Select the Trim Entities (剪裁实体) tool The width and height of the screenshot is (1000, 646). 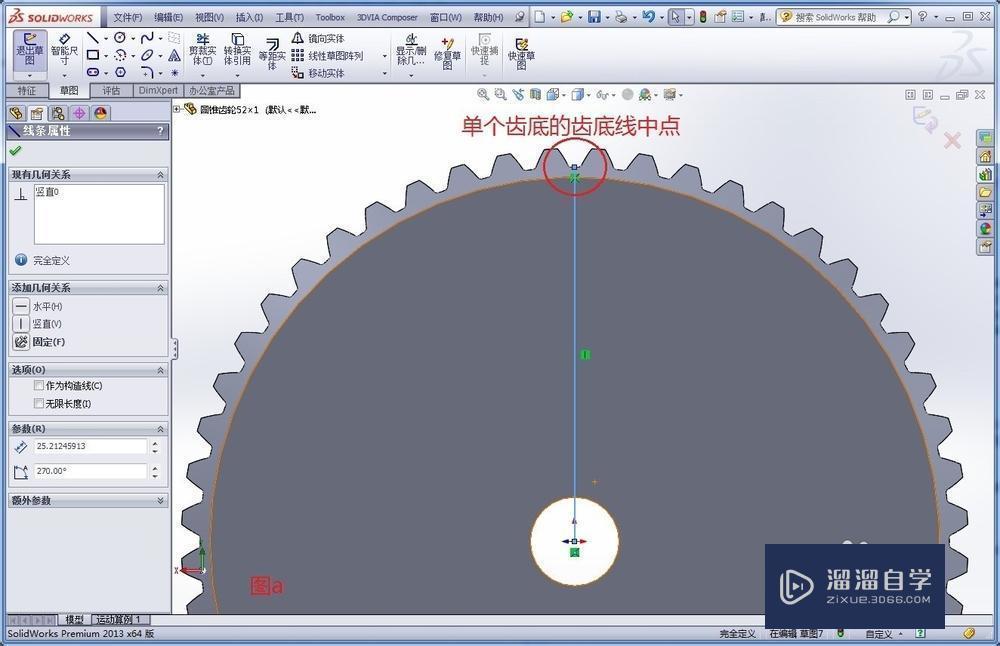coord(202,50)
